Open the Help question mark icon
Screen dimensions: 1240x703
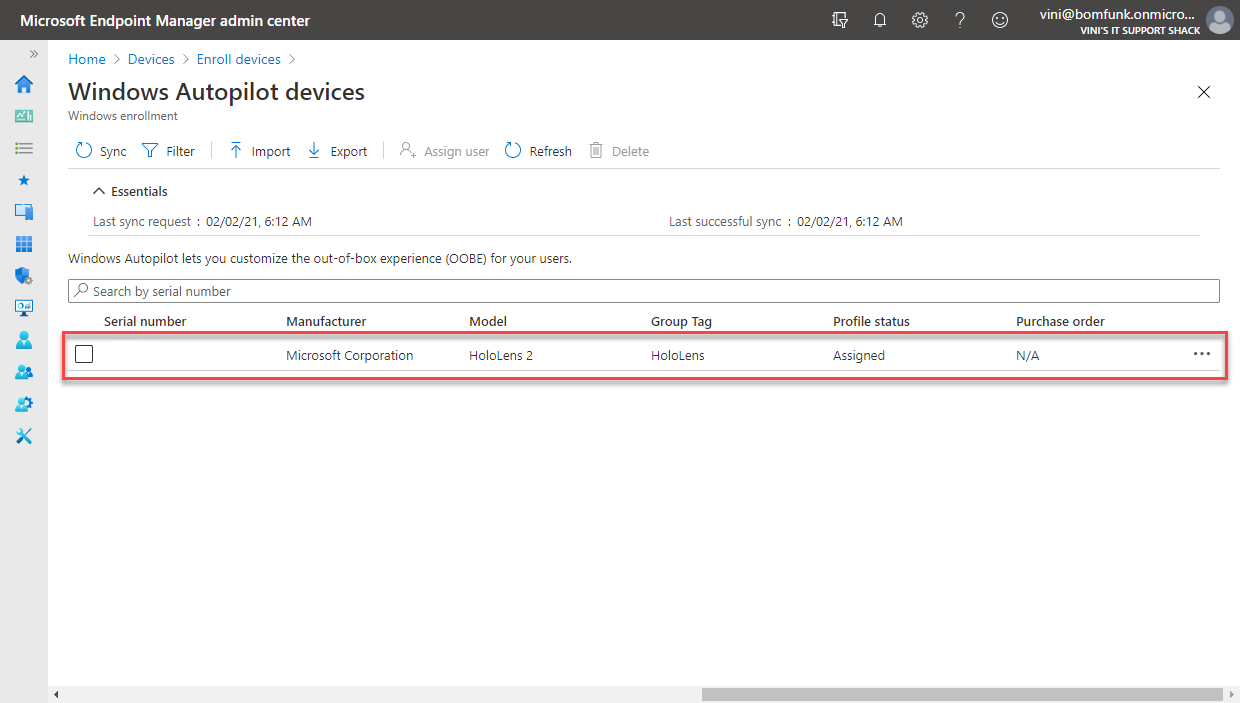960,20
